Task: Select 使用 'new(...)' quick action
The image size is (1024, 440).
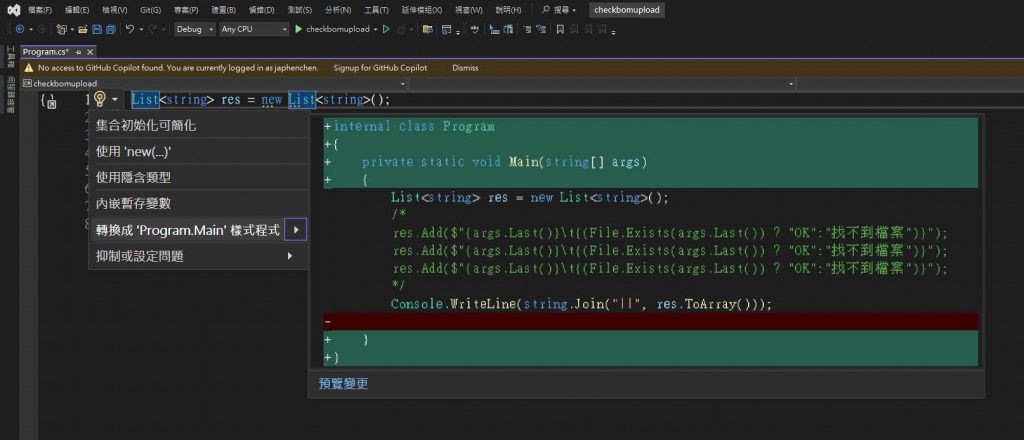Action: 198,151
